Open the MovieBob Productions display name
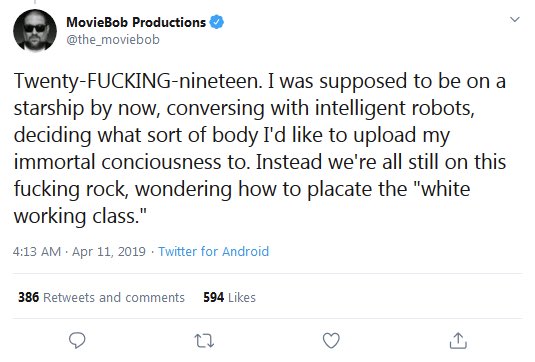Screen dimensions: 535x362 (136, 22)
